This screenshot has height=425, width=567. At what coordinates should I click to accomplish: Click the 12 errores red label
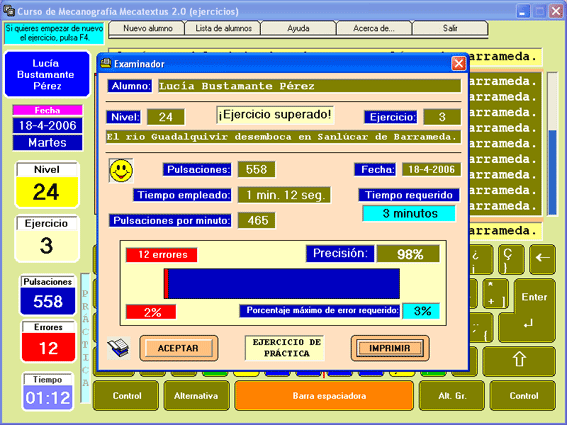click(162, 255)
